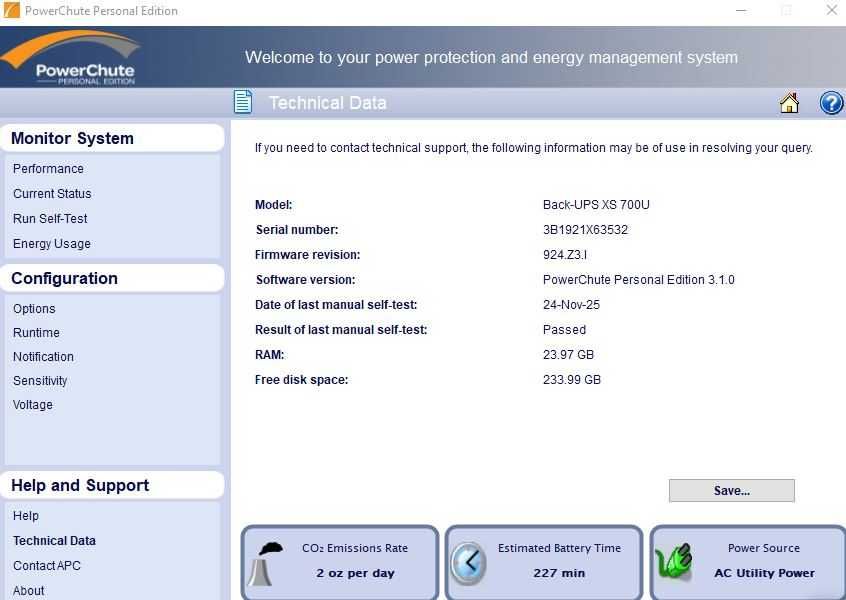Viewport: 846px width, 600px height.
Task: Click the RAM value 23.97 GB
Action: tap(568, 354)
